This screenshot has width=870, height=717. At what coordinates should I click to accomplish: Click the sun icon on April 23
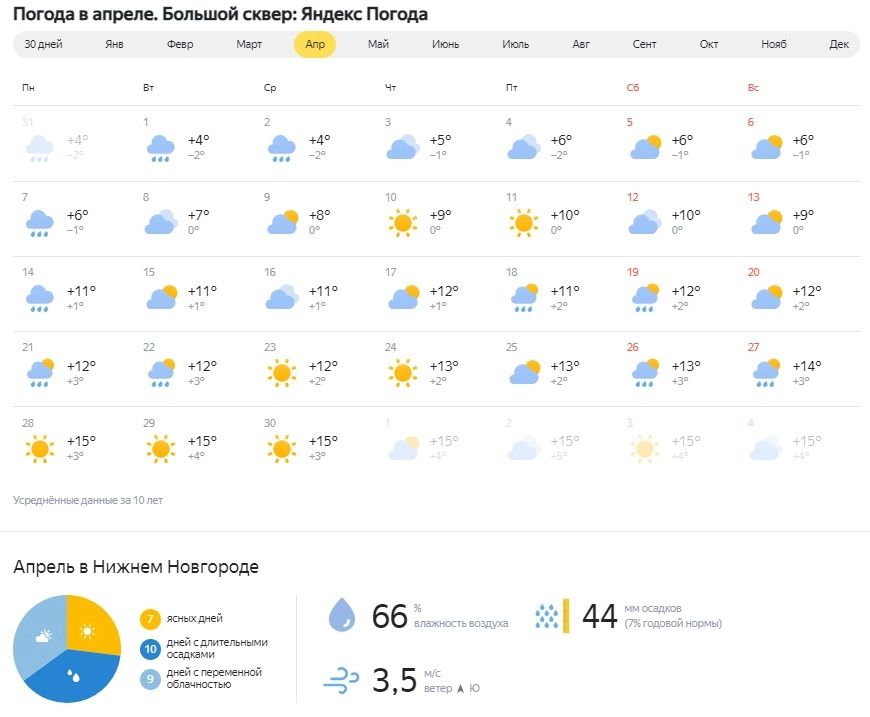[282, 373]
